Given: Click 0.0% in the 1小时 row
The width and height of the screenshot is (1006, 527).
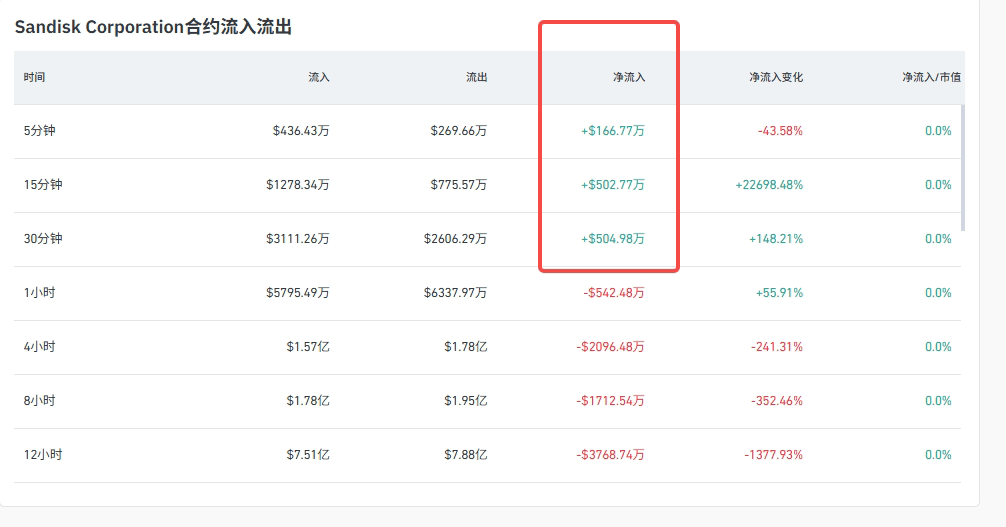Looking at the screenshot, I should tap(938, 293).
